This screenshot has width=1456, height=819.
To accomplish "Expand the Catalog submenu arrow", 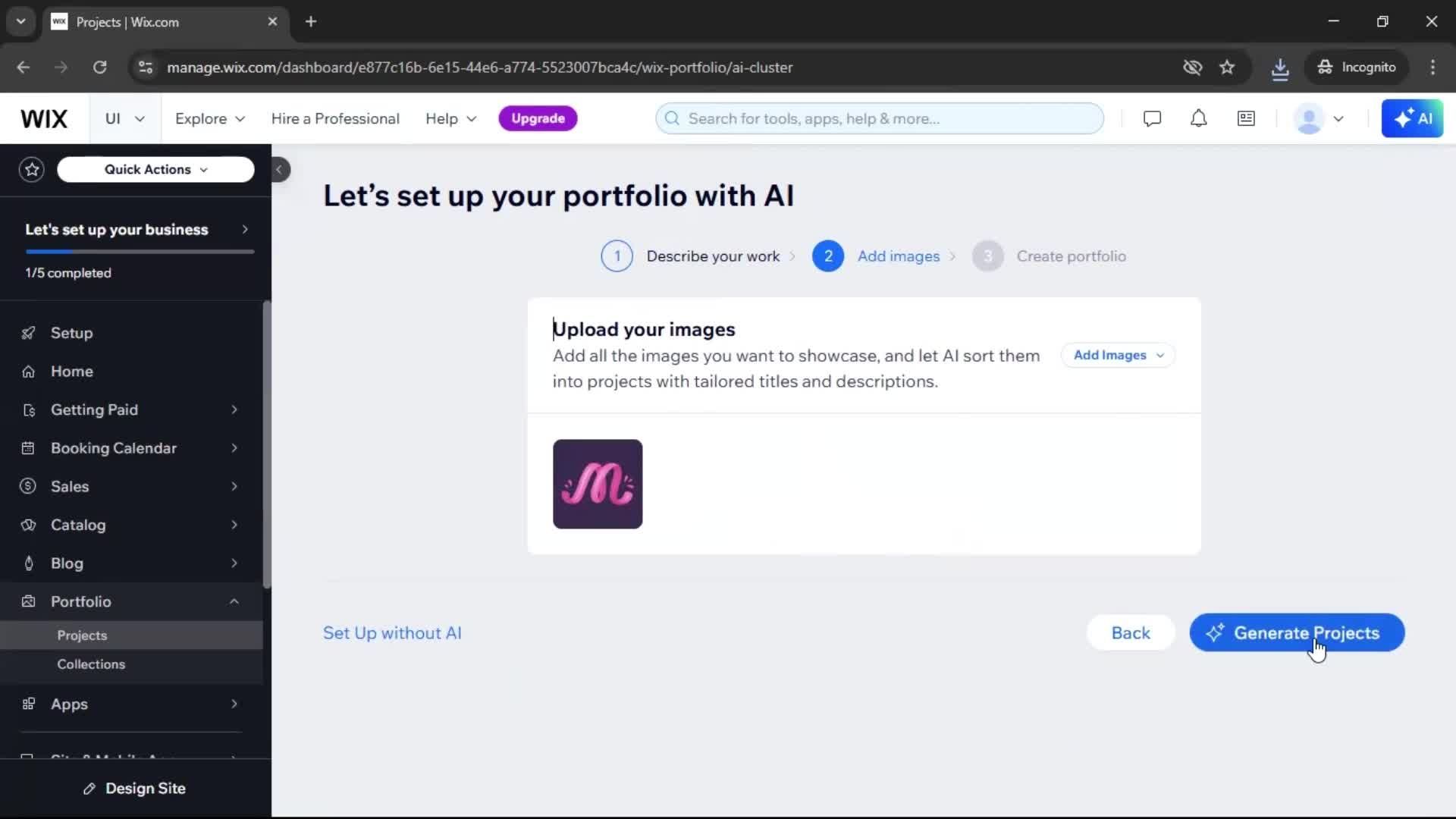I will pos(234,525).
